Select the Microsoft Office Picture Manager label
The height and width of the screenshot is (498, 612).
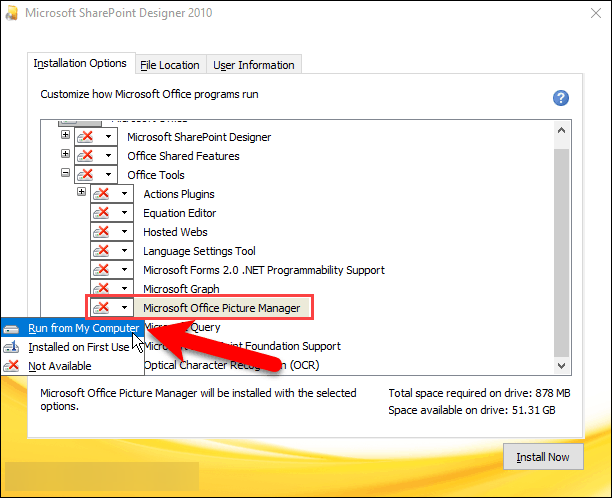click(222, 308)
